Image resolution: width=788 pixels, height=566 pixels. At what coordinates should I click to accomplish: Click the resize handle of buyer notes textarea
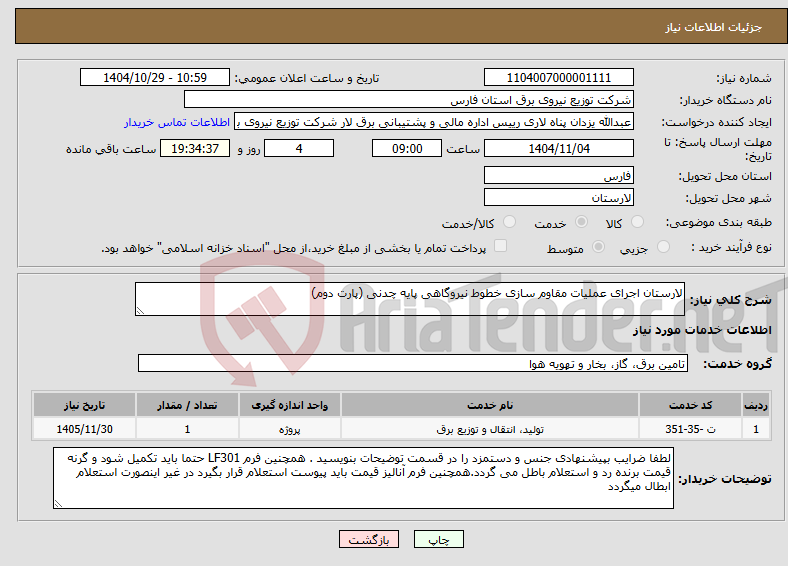(58, 503)
